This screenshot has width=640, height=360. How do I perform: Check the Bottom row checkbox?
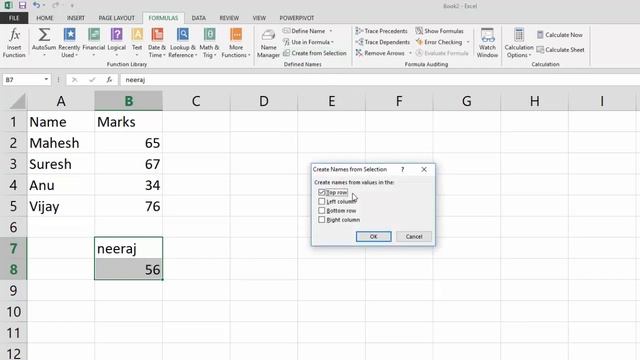pyautogui.click(x=322, y=211)
